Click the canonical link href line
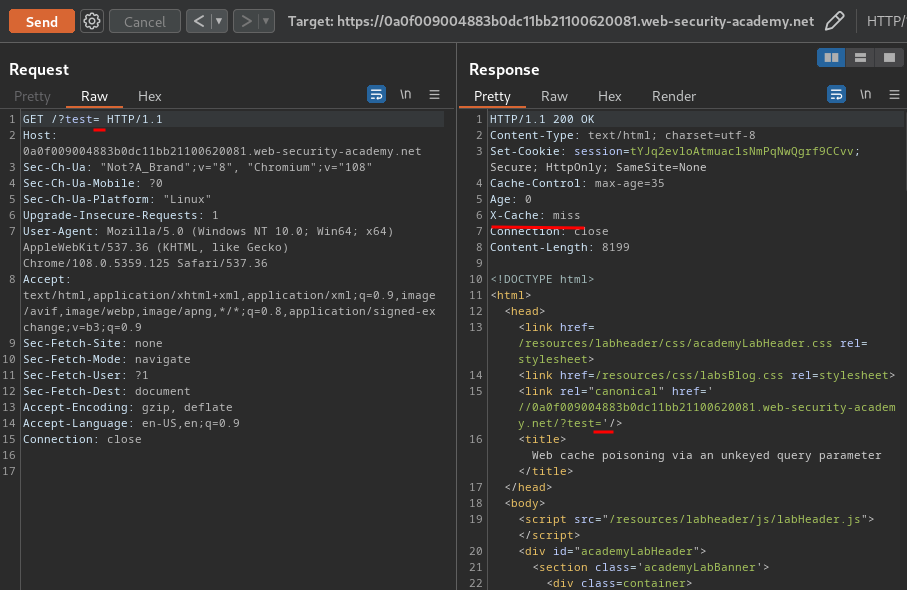This screenshot has height=590, width=907. click(x=706, y=407)
